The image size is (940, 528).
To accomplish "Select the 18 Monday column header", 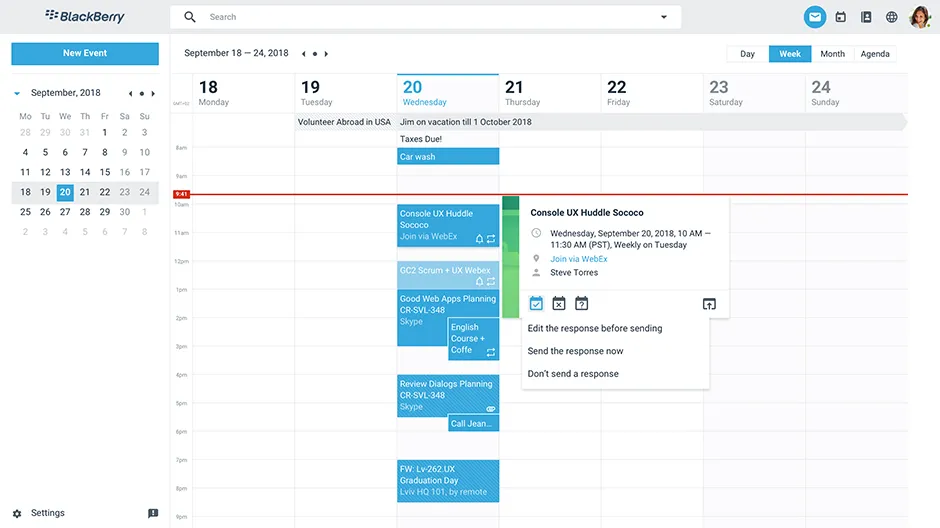I will click(x=243, y=93).
